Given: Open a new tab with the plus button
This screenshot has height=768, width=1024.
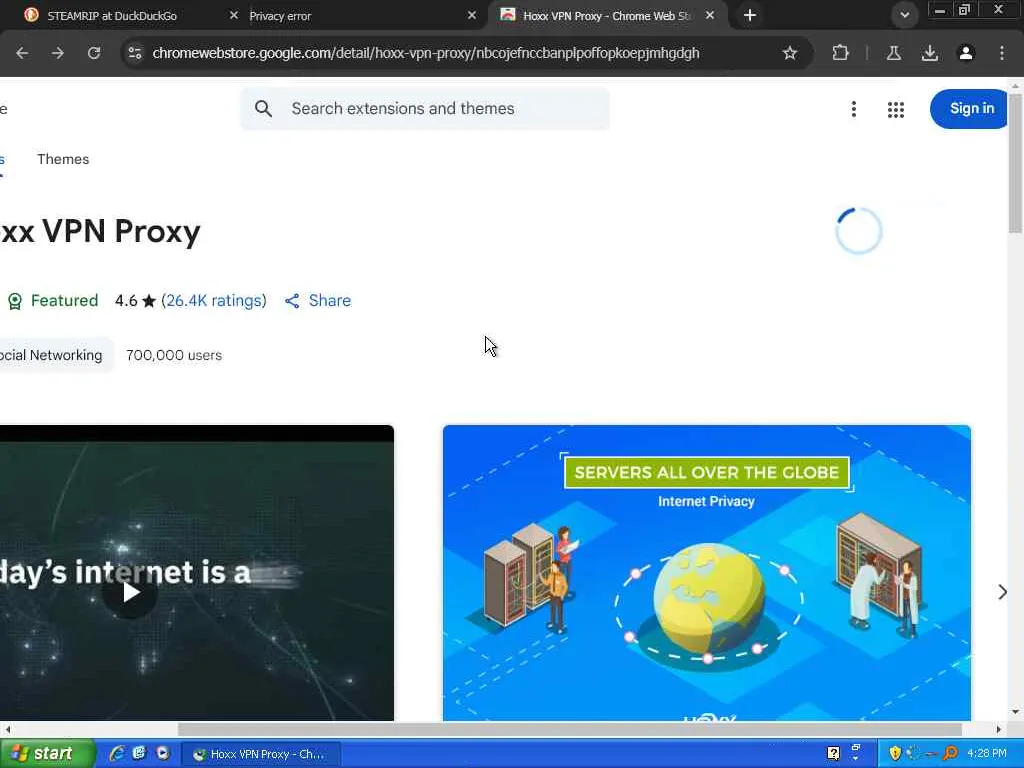Looking at the screenshot, I should (750, 15).
